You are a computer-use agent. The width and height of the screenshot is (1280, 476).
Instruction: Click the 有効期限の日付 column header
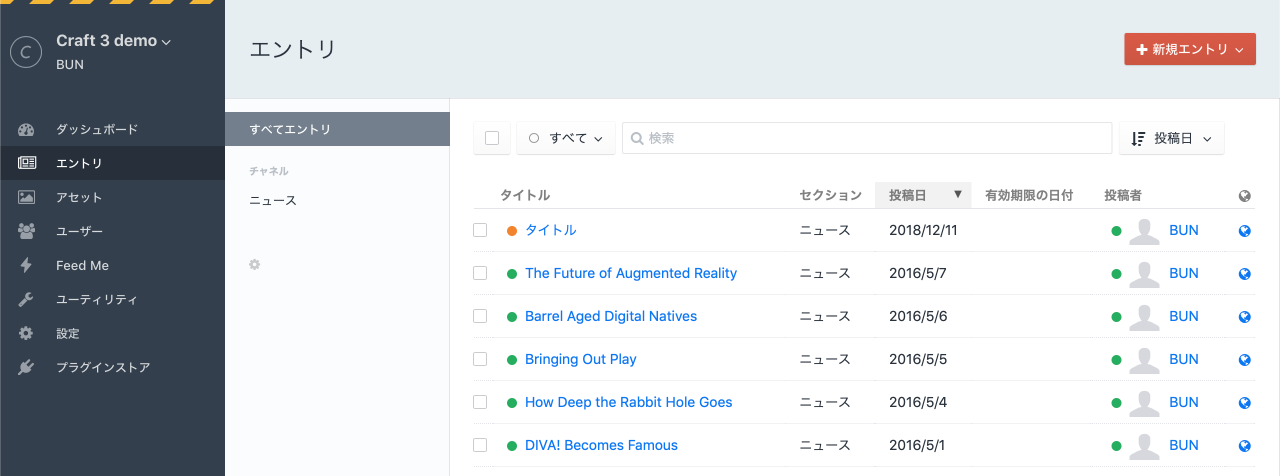(1029, 195)
